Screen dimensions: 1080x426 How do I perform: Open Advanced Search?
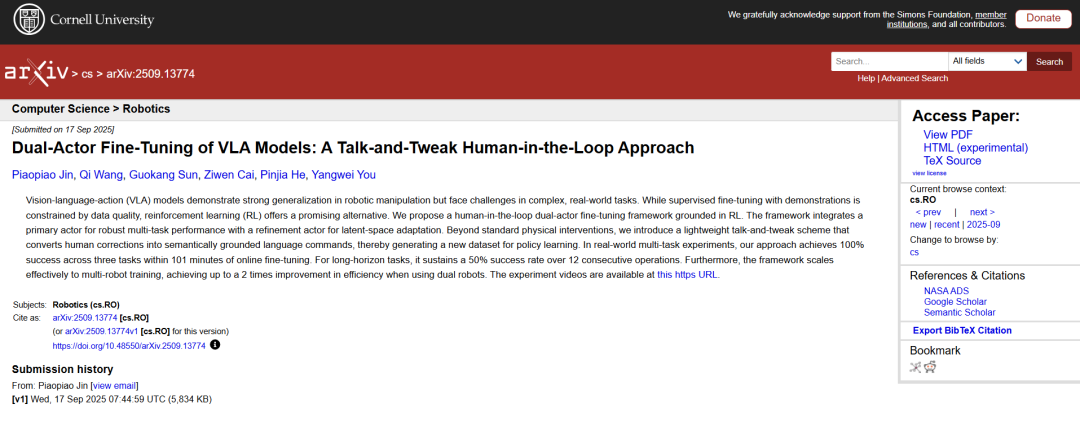click(x=914, y=78)
